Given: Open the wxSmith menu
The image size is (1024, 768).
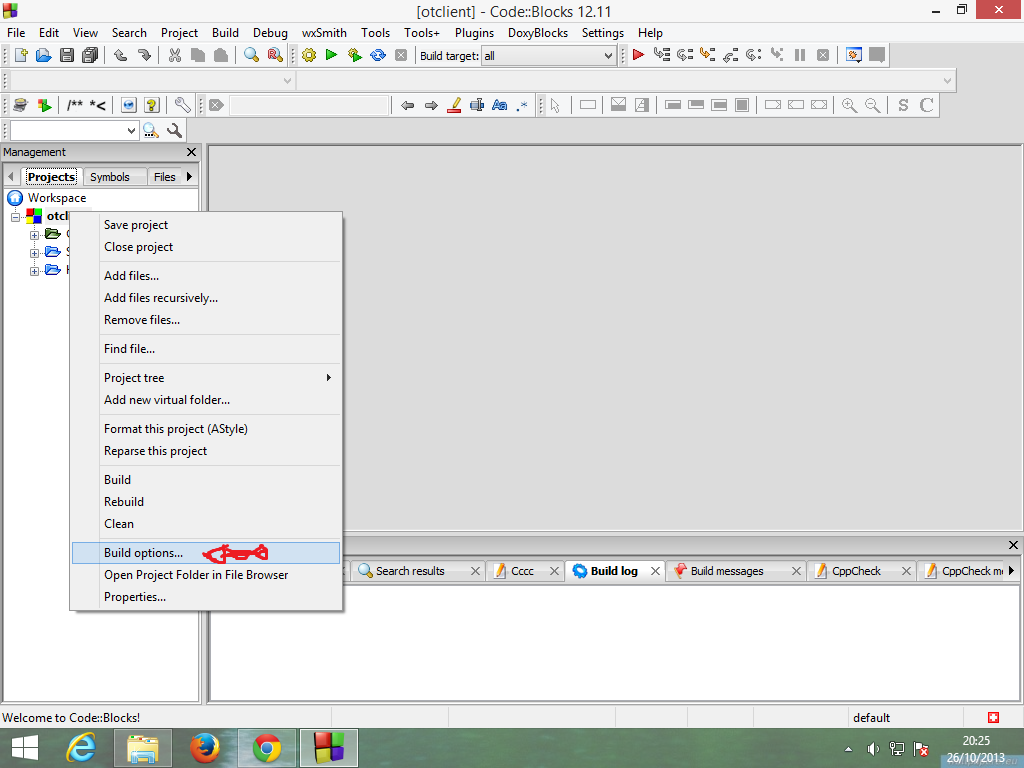Looking at the screenshot, I should coord(324,33).
